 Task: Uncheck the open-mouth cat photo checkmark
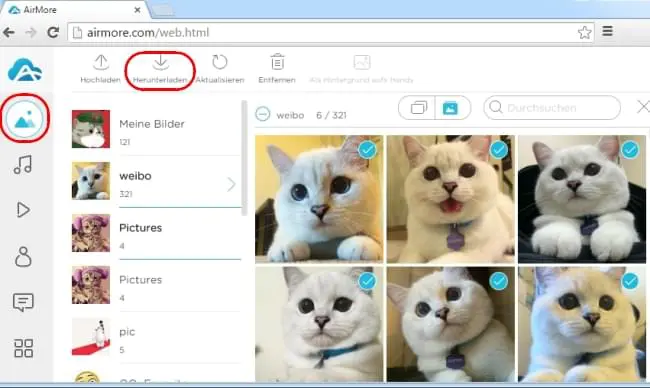pyautogui.click(x=499, y=150)
